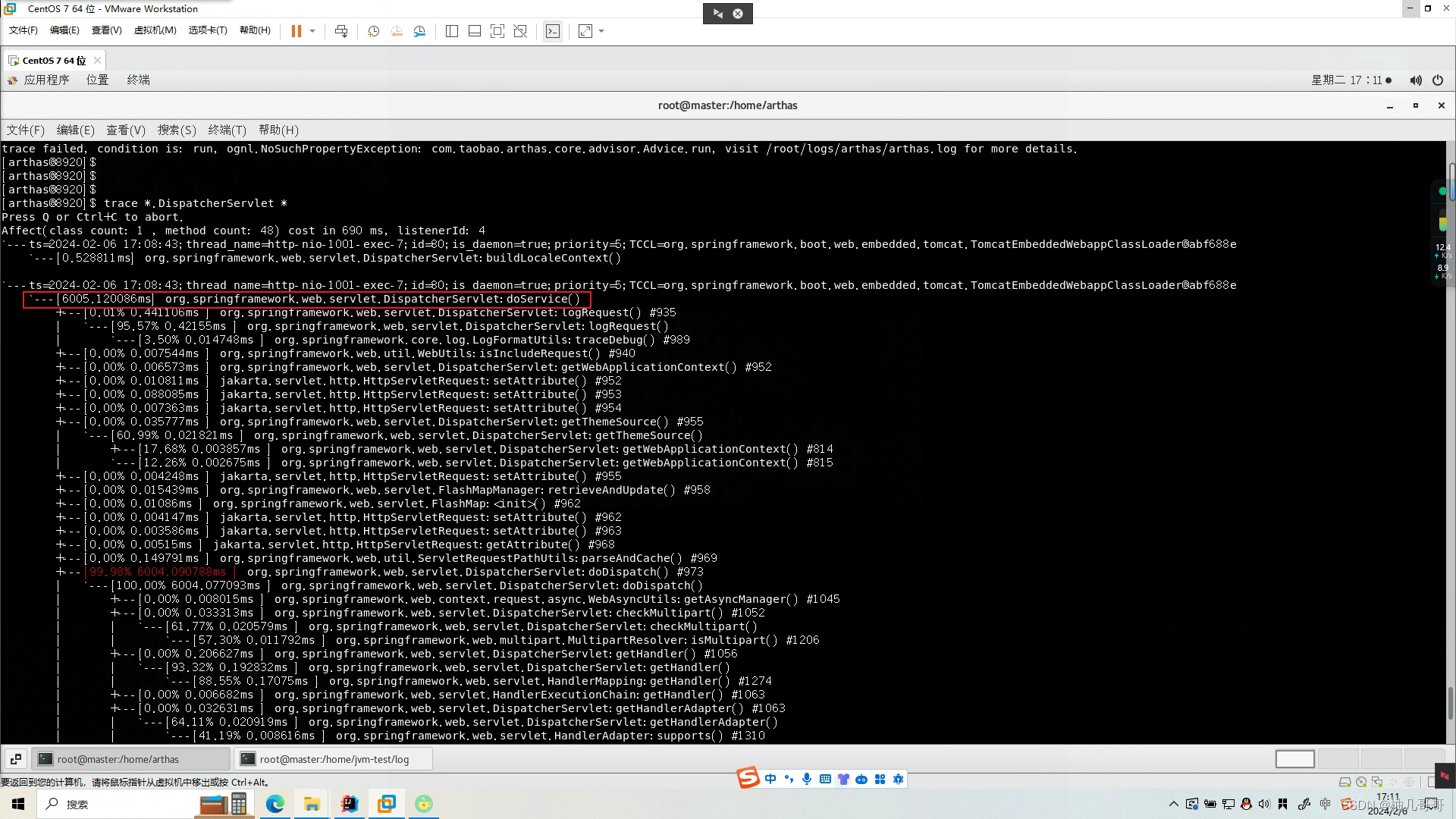Open the snapshot manager
Viewport: 1456px width, 819px height.
419,31
